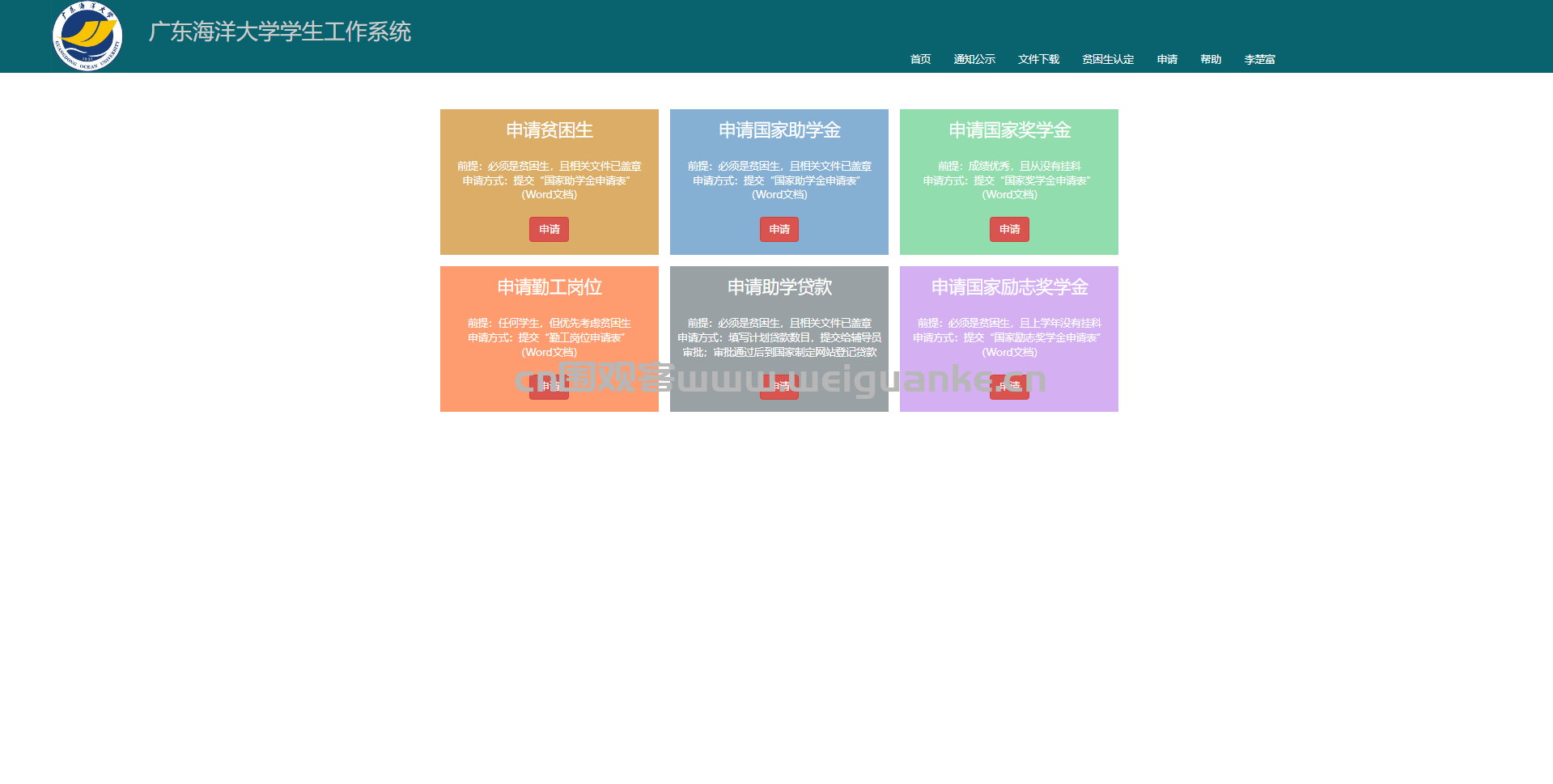Open 申请 in the top navigation bar
1553x784 pixels.
(1167, 59)
